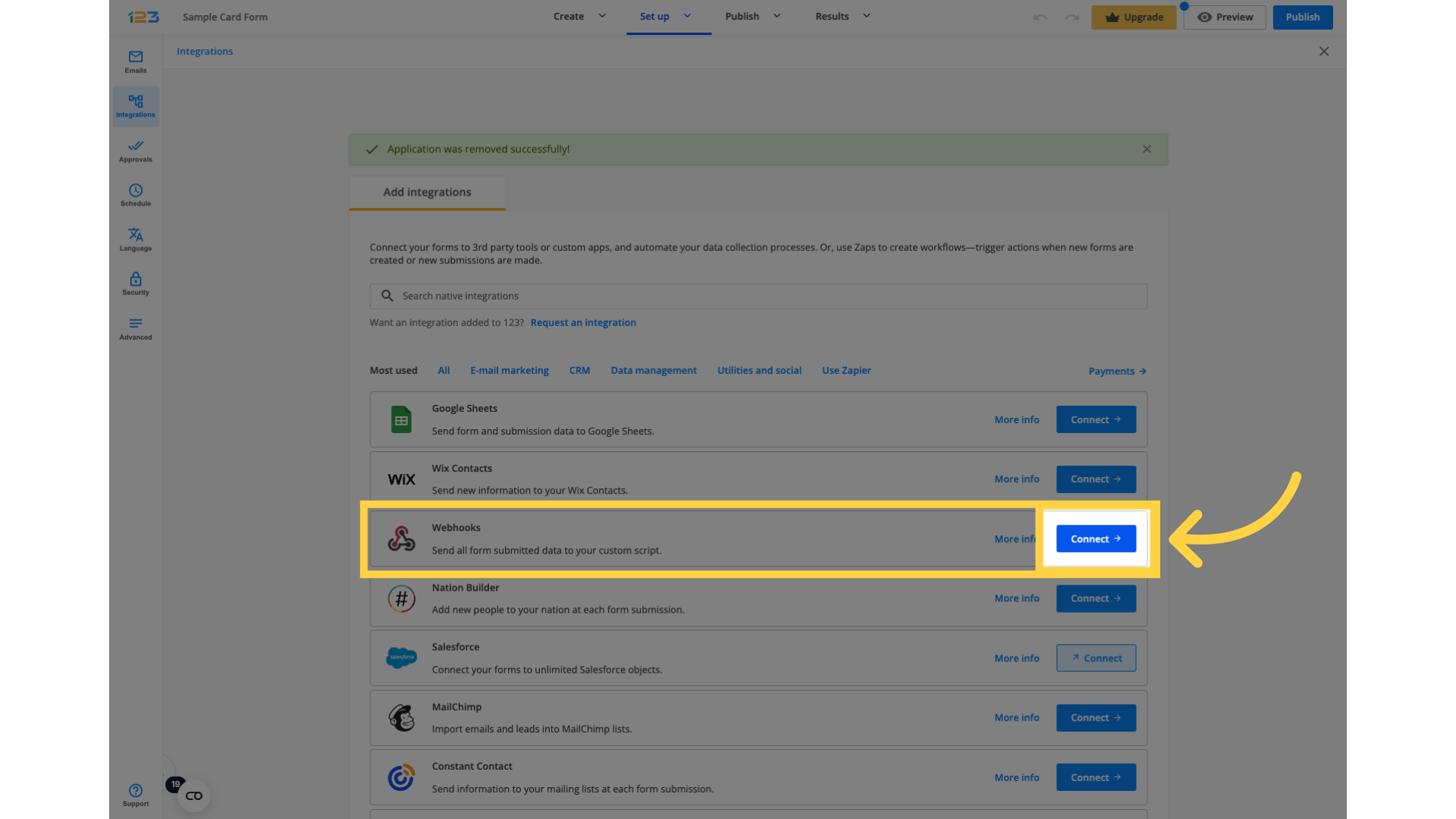Click the undo arrow icon
This screenshot has width=1456, height=819.
point(1040,17)
